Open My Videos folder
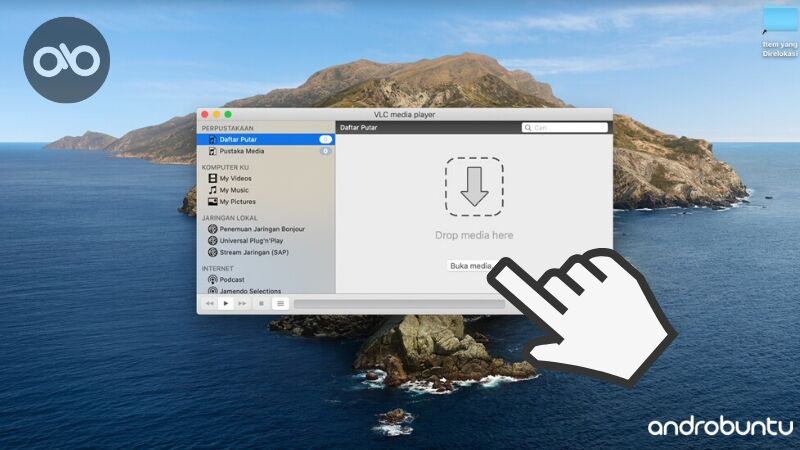 point(235,179)
